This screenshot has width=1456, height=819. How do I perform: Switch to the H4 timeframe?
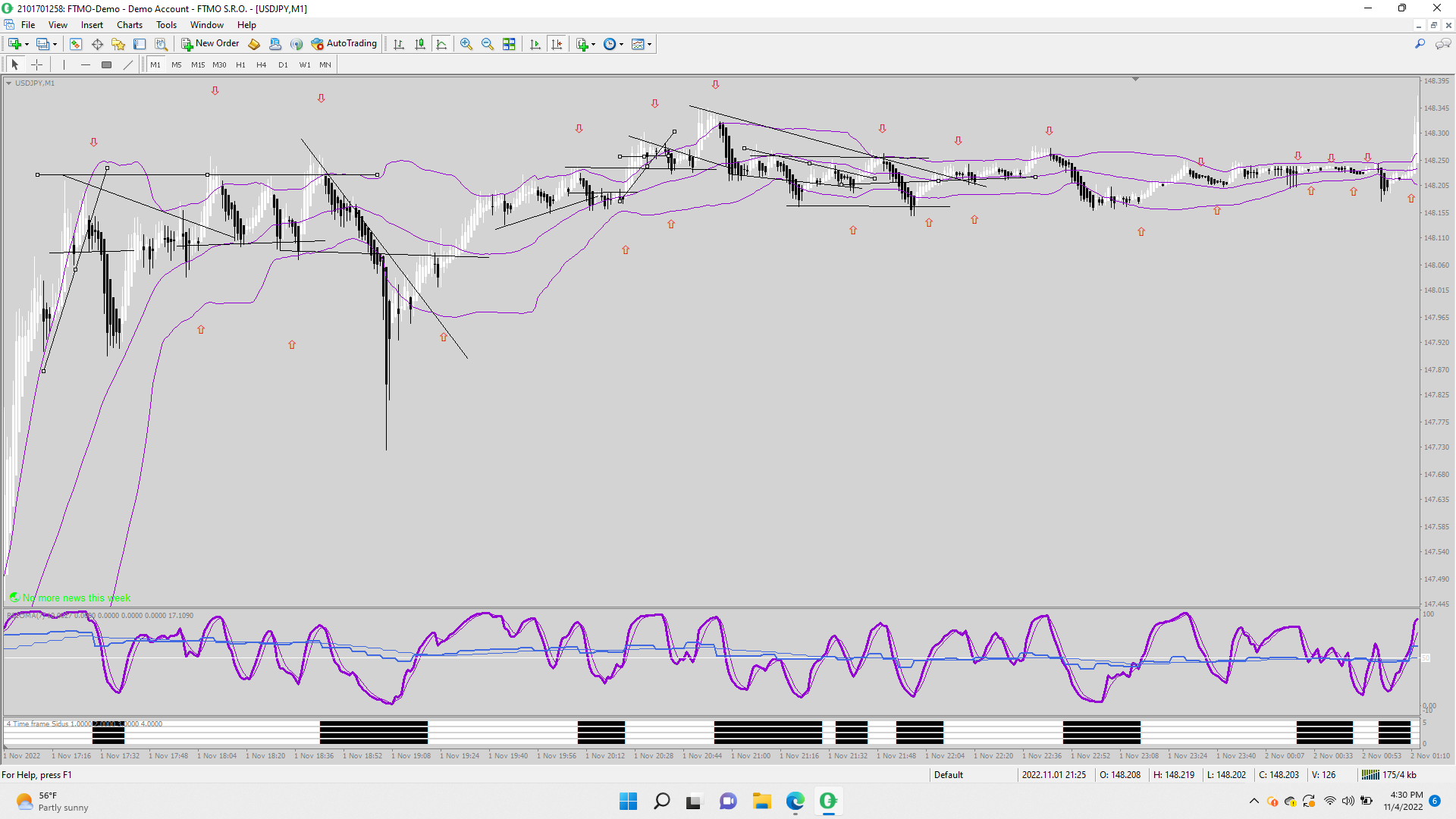tap(261, 64)
